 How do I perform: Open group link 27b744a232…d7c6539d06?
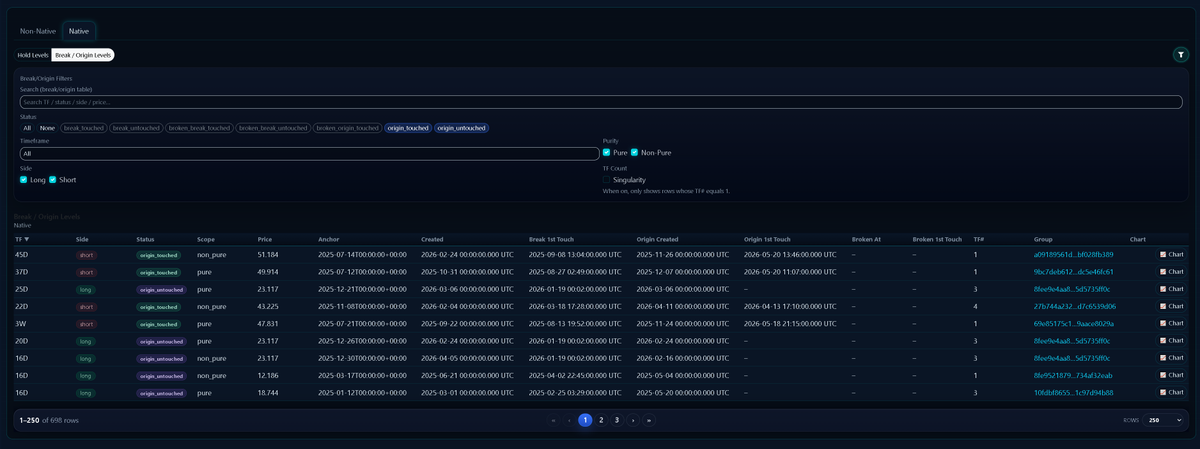click(1075, 306)
